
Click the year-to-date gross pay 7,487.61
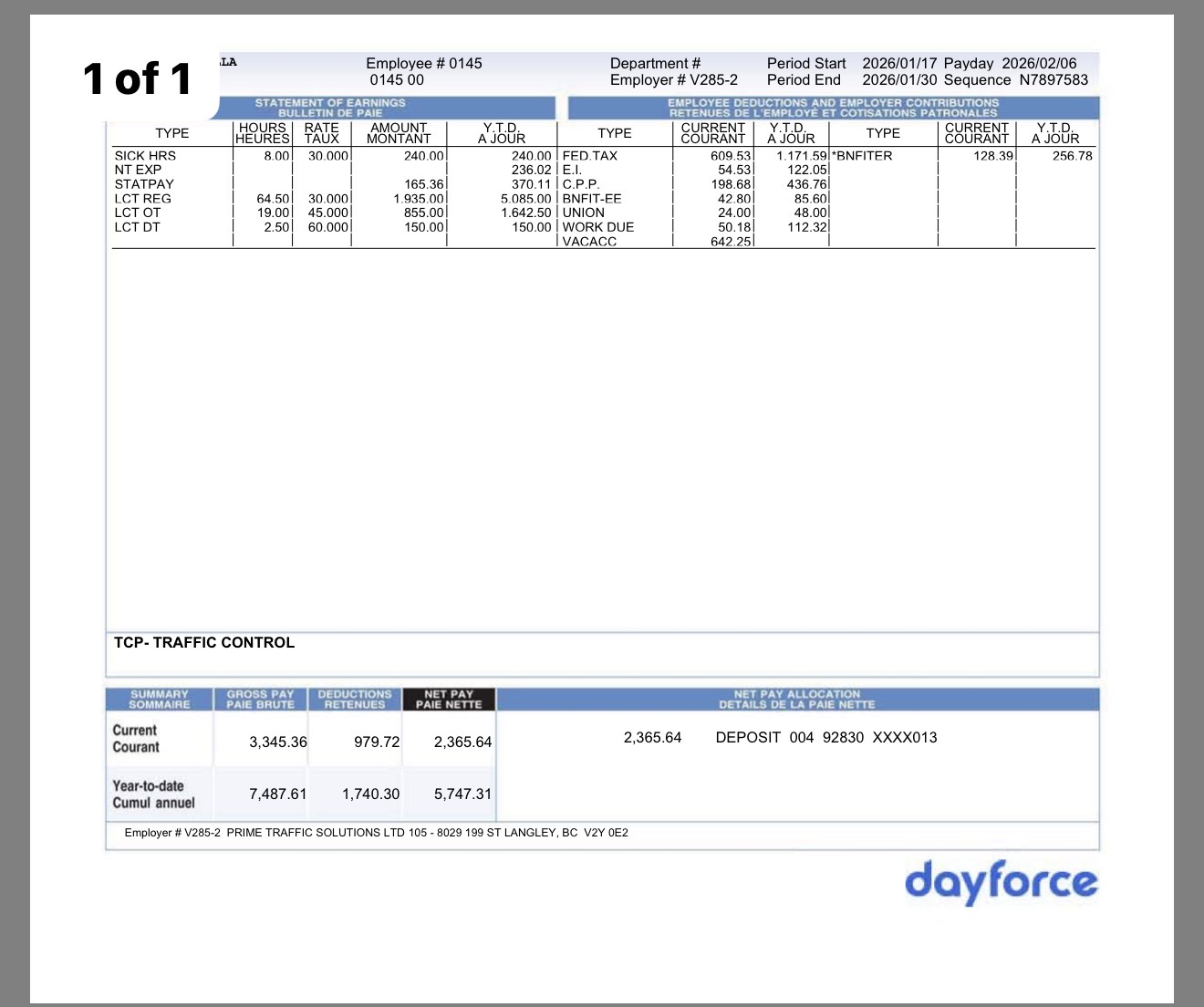(278, 794)
